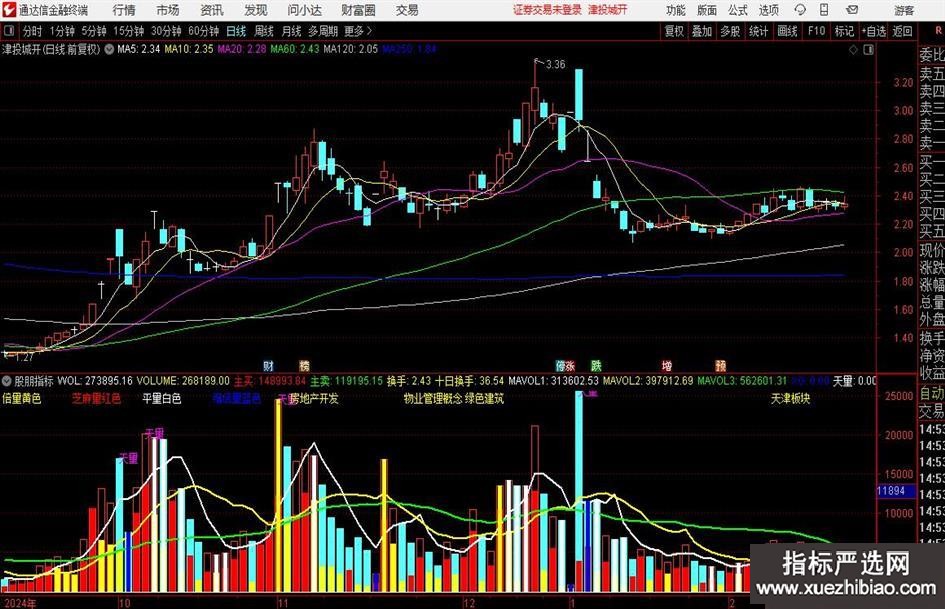
Task: Select the 日线 daily period tab
Action: pos(236,31)
